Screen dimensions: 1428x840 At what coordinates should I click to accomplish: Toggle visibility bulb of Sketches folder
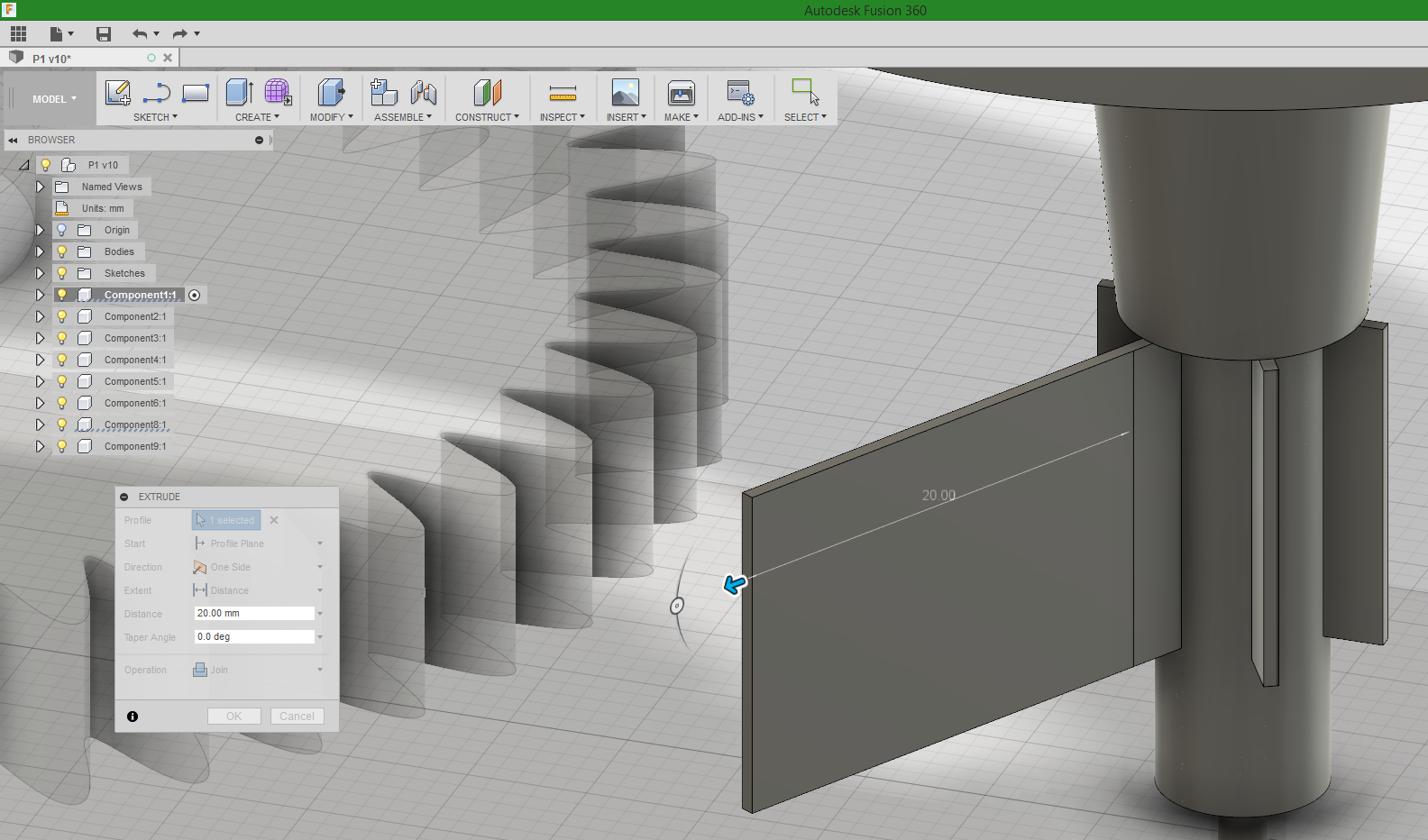61,273
